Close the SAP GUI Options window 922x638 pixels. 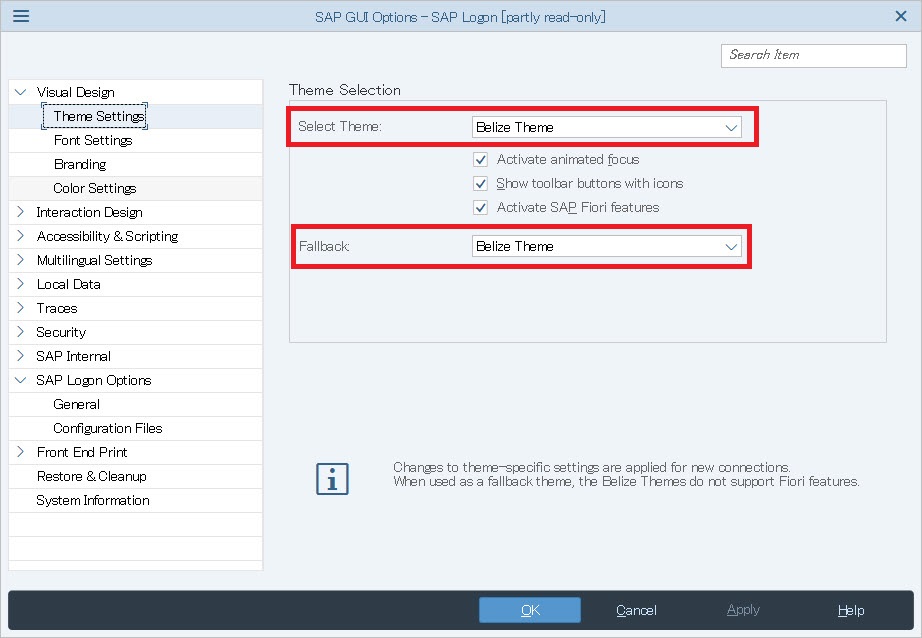(x=901, y=16)
